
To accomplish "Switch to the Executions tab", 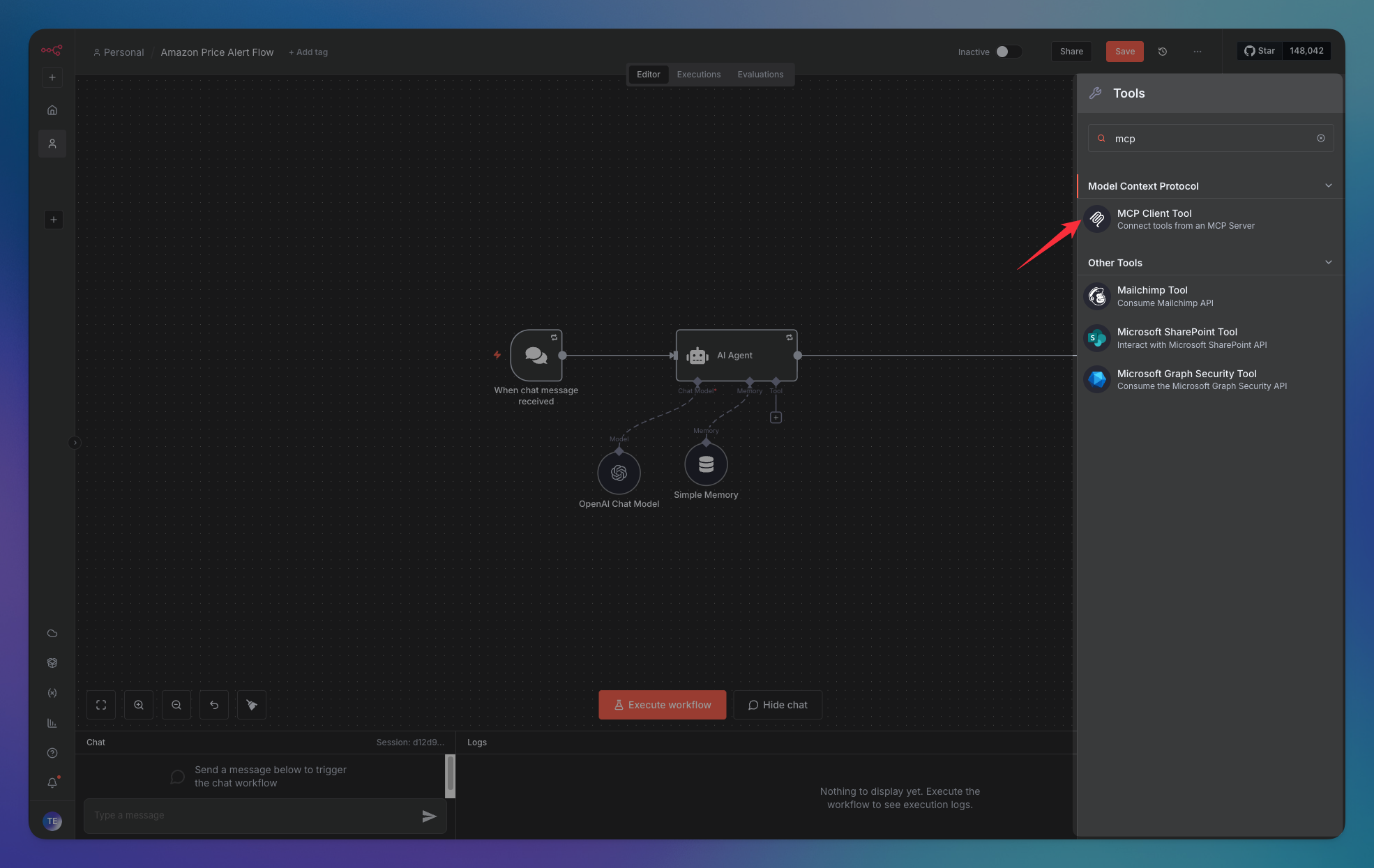I will pos(698,75).
